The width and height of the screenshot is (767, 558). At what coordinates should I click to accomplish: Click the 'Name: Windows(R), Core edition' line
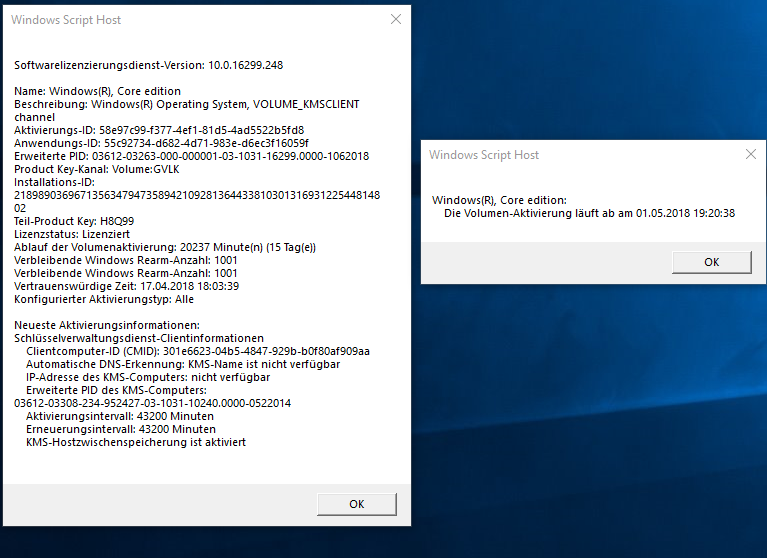[97, 91]
